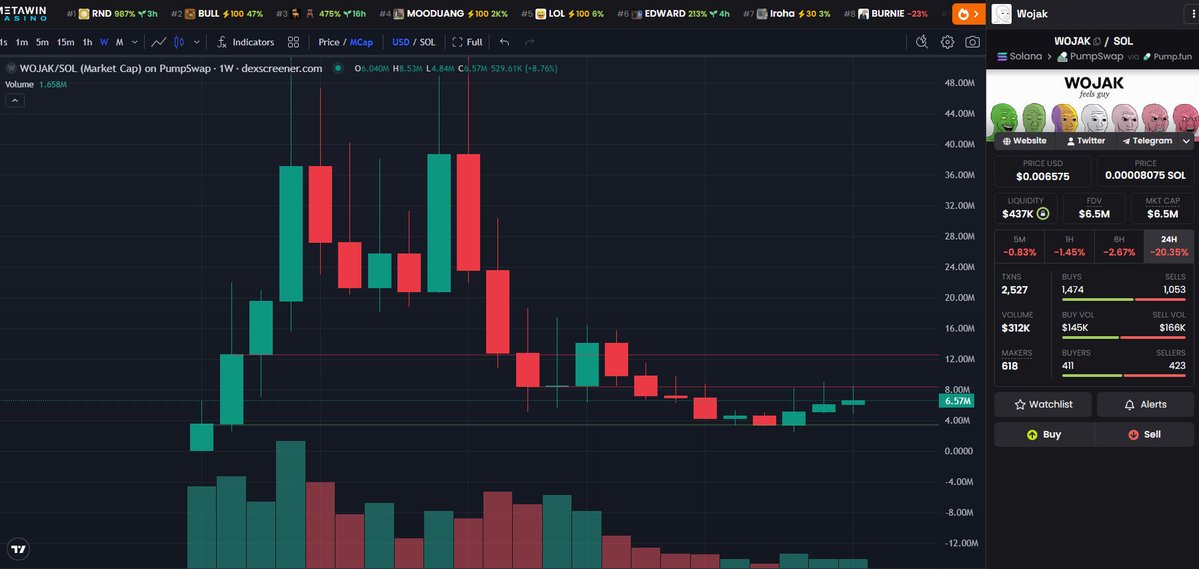
Task: Open quick search lightning magnifier icon
Action: coord(921,42)
